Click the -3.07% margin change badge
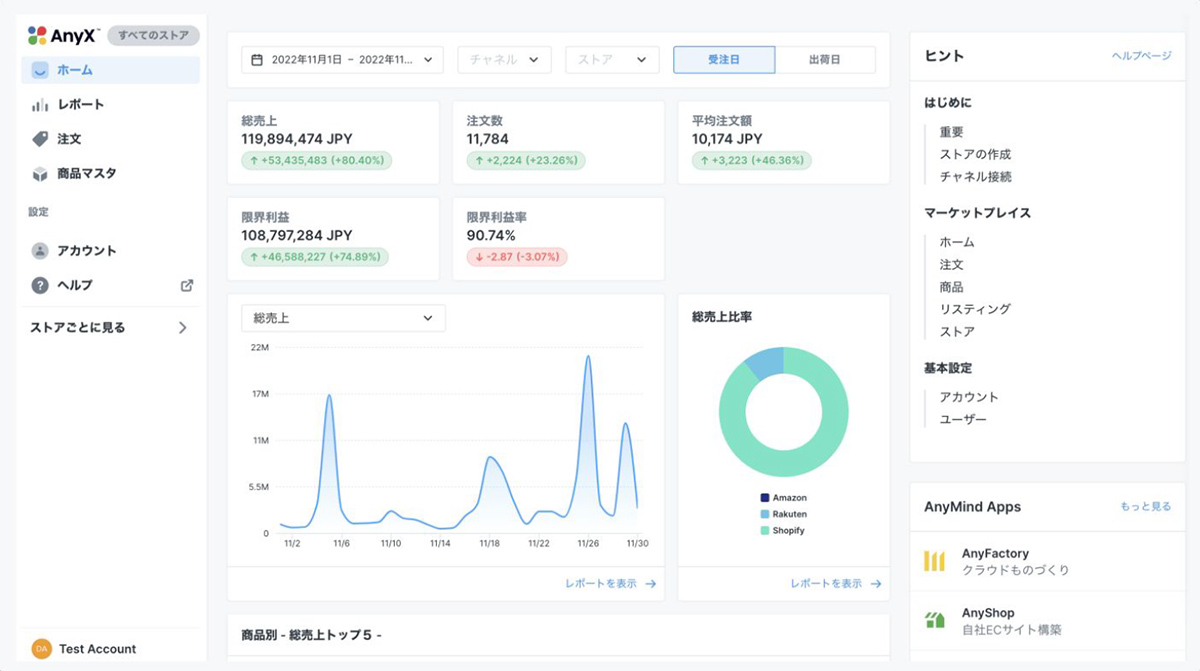Image resolution: width=1200 pixels, height=671 pixels. [x=517, y=257]
